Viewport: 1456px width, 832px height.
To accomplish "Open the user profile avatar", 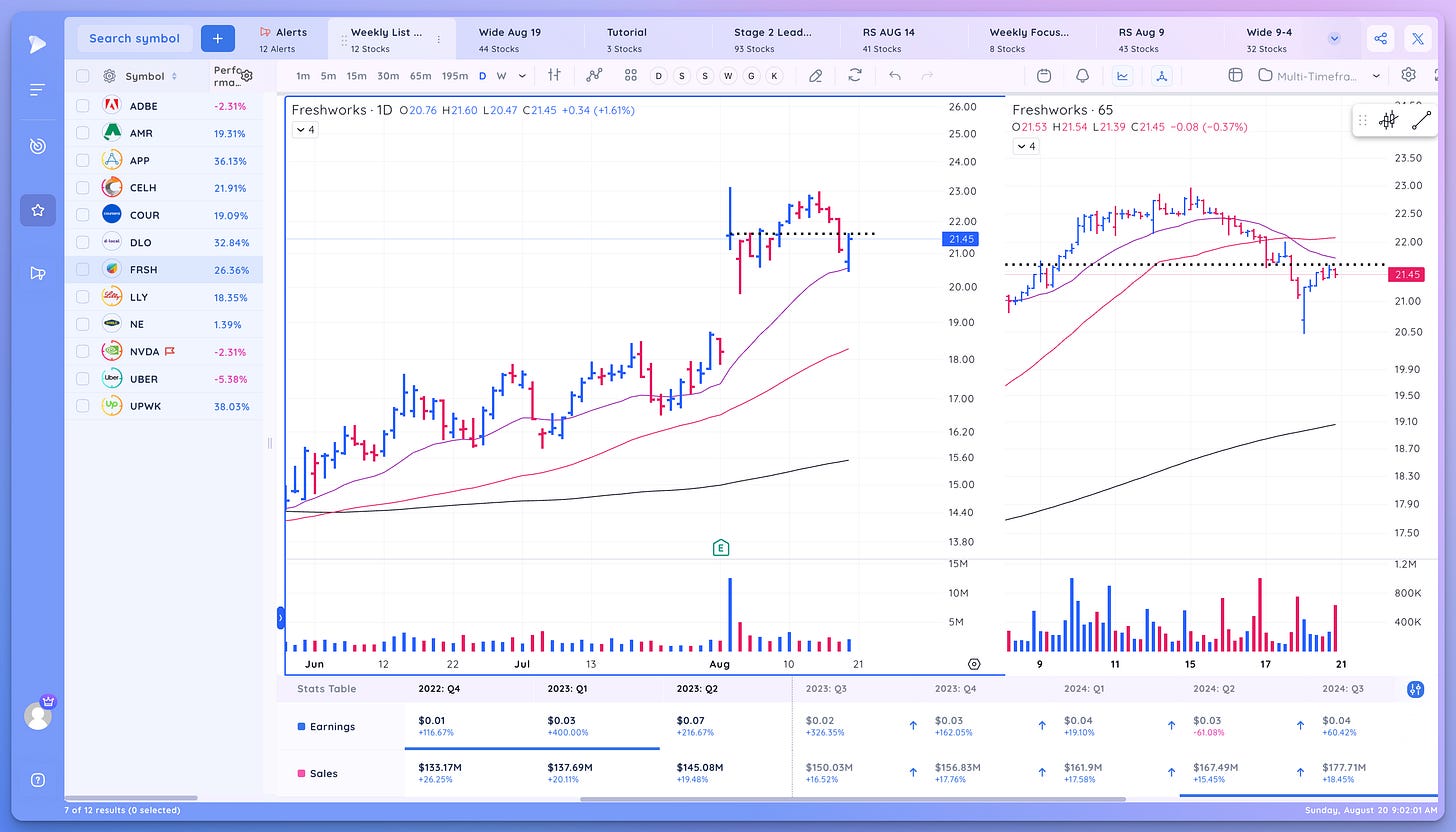I will pyautogui.click(x=38, y=716).
